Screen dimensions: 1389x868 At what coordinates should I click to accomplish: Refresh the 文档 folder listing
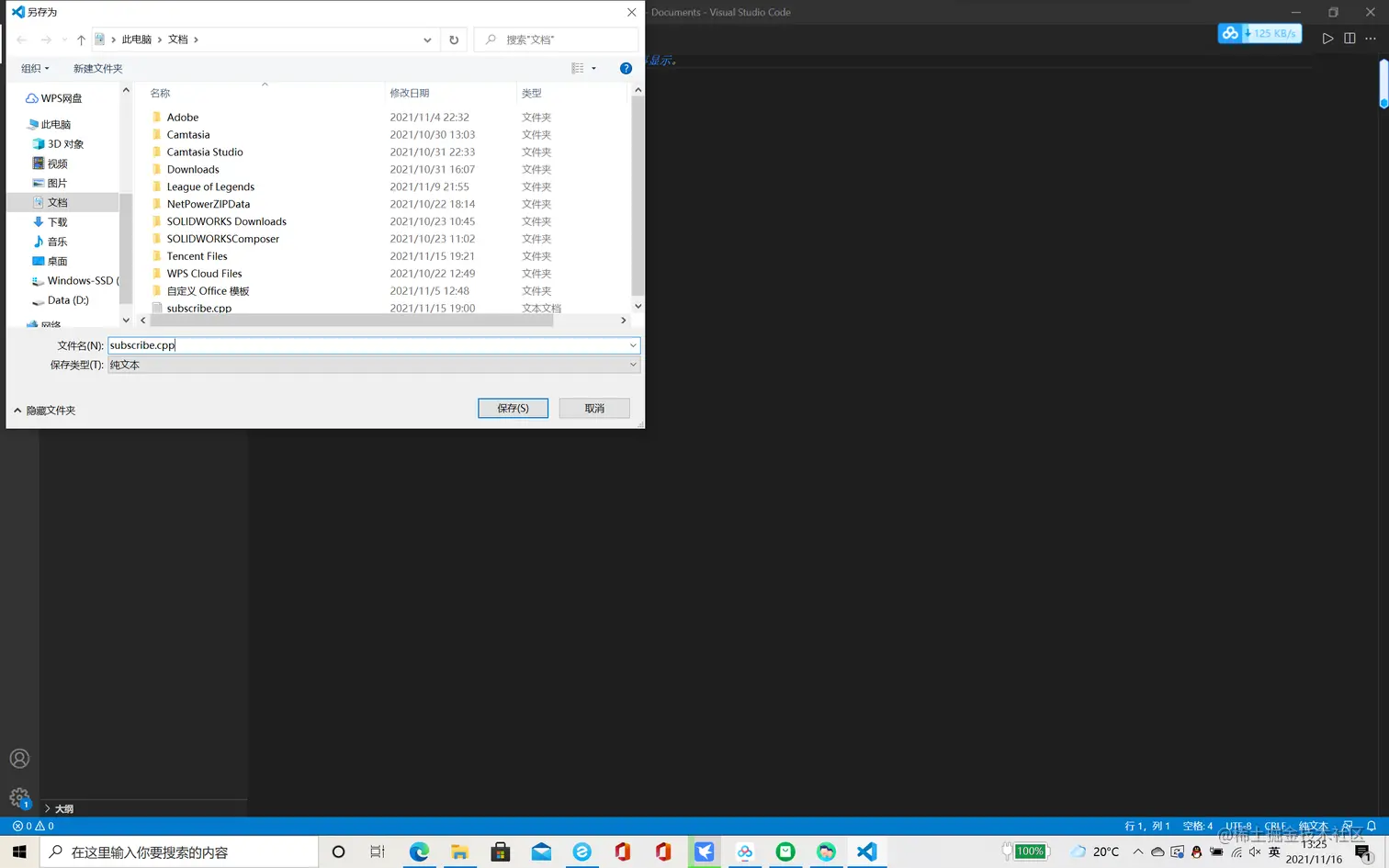[454, 39]
